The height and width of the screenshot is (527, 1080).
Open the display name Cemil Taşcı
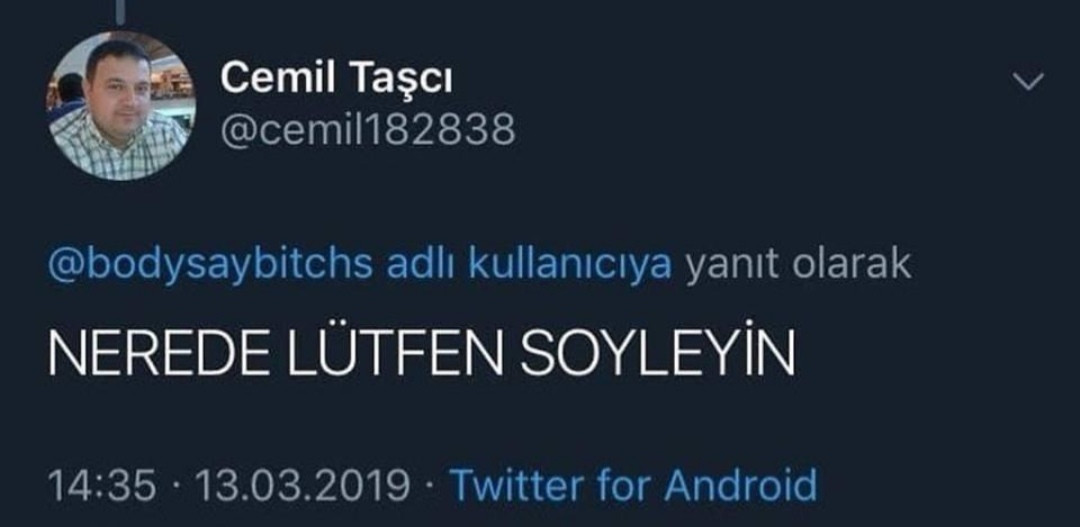click(x=335, y=79)
